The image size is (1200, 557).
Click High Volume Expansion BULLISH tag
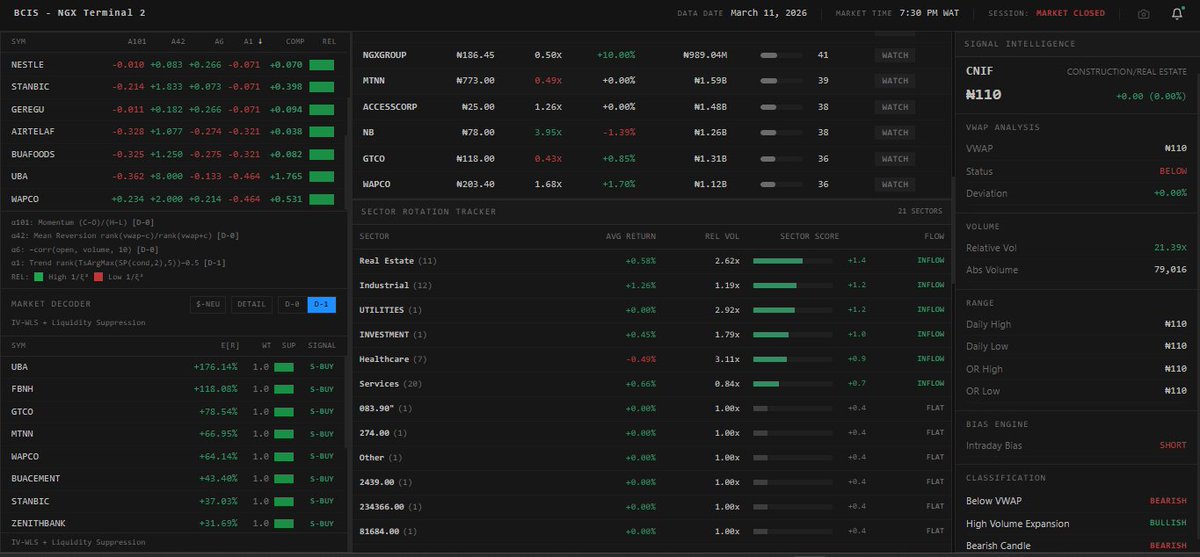click(x=1169, y=523)
